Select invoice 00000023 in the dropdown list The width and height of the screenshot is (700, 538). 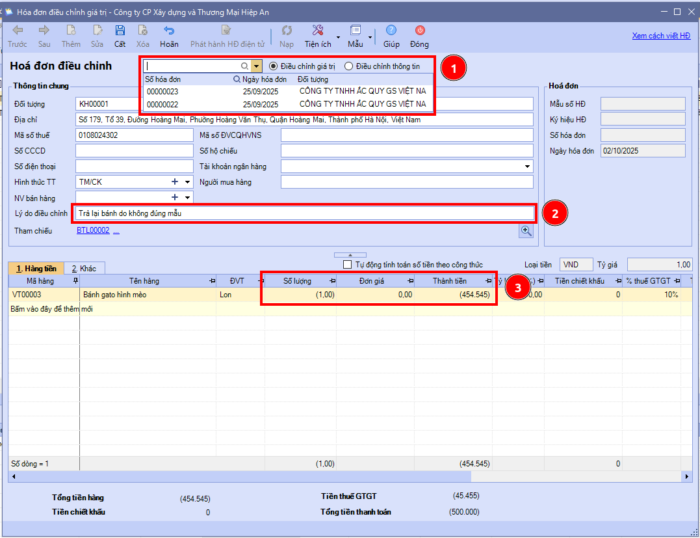point(163,90)
